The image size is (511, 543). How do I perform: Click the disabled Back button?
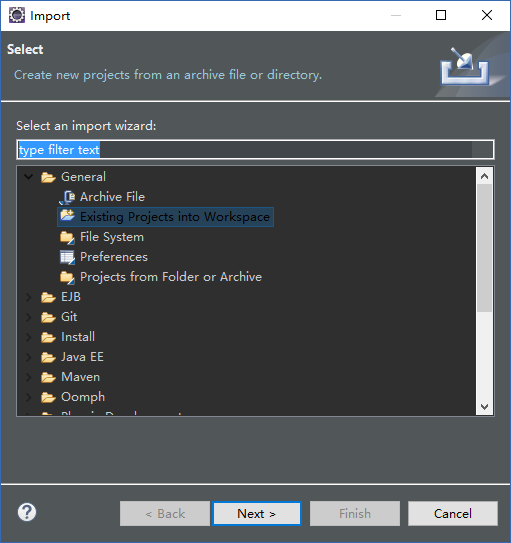pyautogui.click(x=165, y=514)
